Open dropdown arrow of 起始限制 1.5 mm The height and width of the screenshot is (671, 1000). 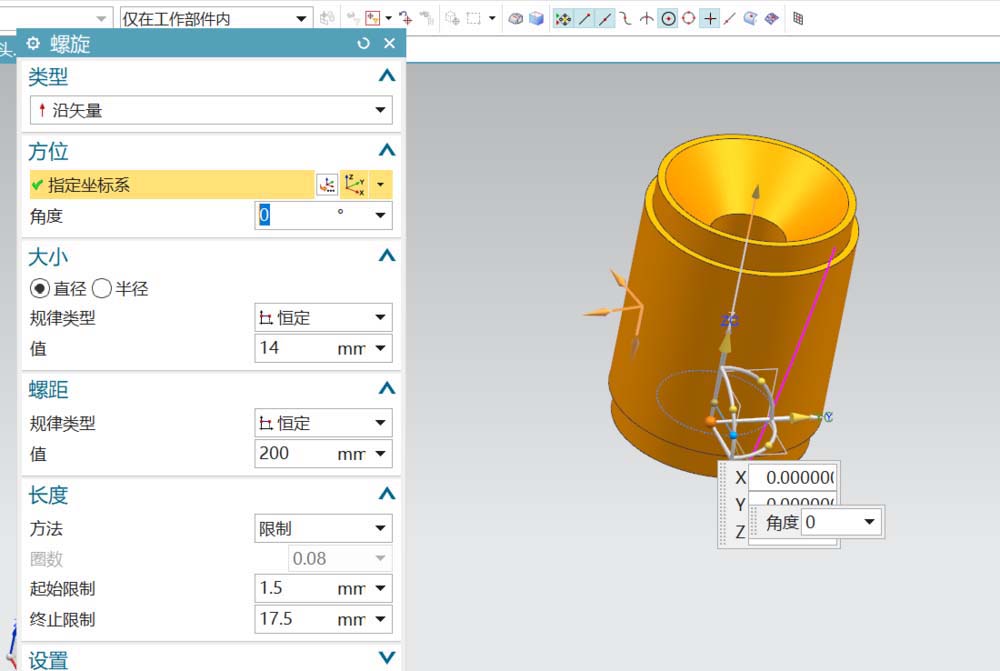(381, 588)
